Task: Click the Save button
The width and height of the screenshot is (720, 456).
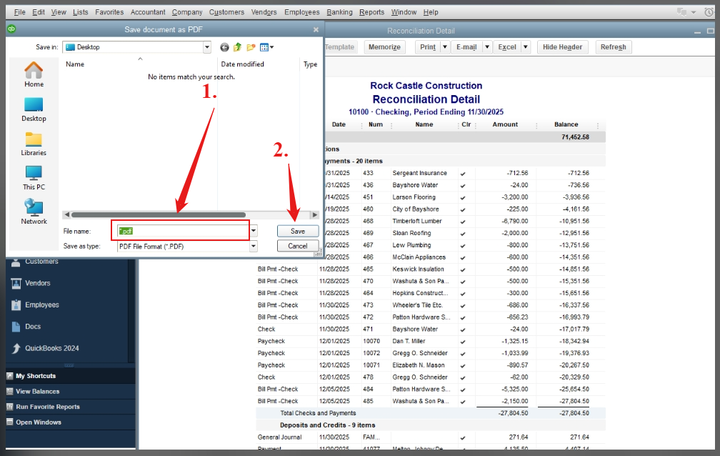Action: pos(297,231)
